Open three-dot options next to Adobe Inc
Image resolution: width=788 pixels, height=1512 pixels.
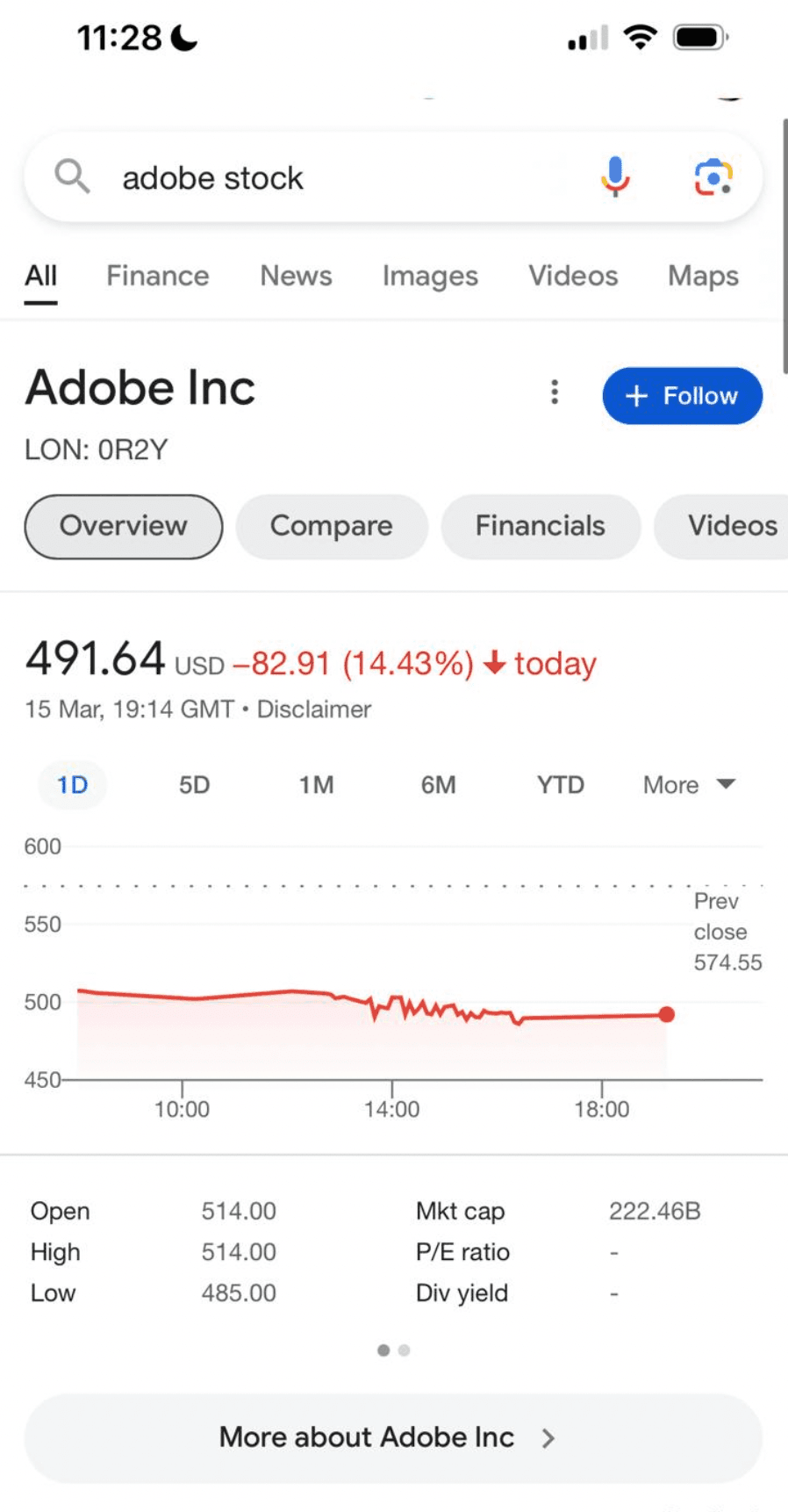[554, 392]
